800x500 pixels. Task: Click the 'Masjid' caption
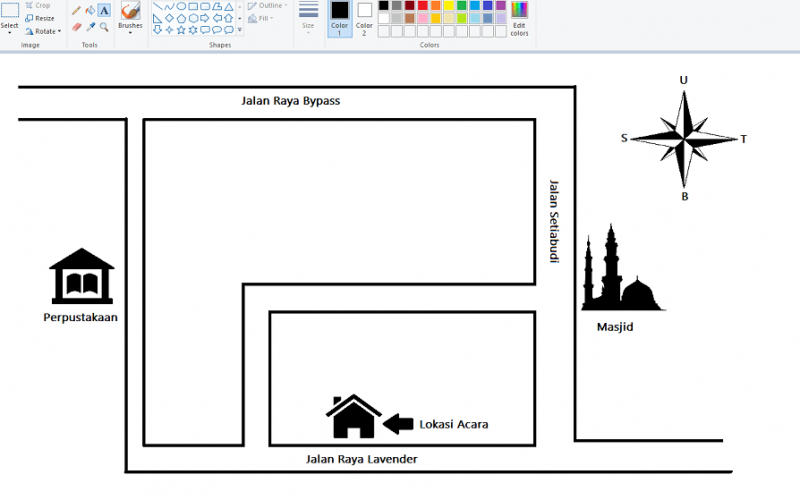(x=615, y=327)
